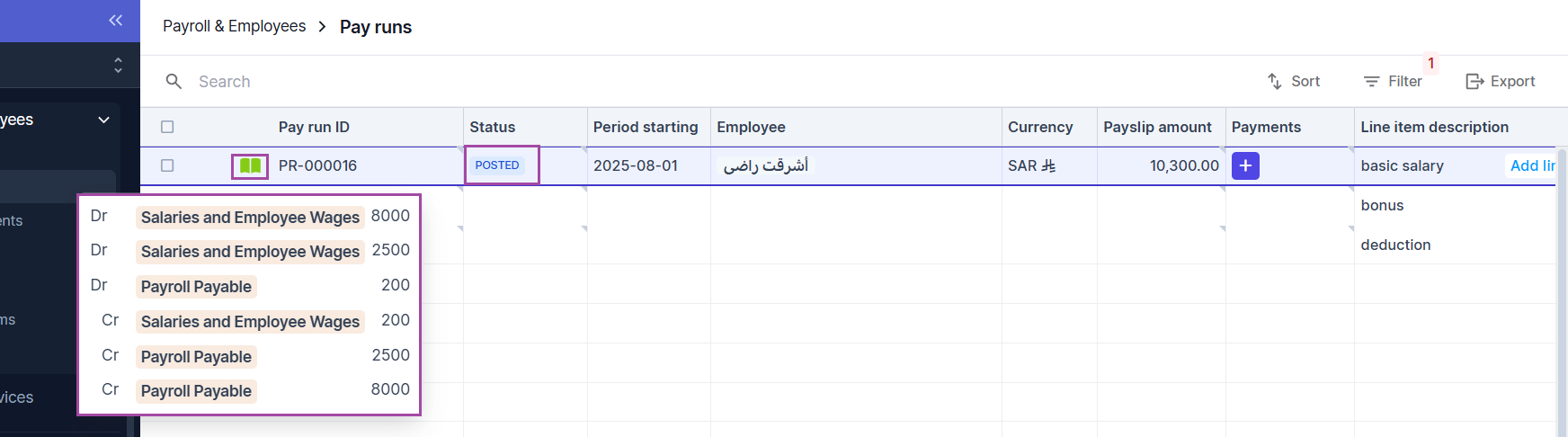
Task: Click the breadcrumb chevron separator
Action: point(322,27)
